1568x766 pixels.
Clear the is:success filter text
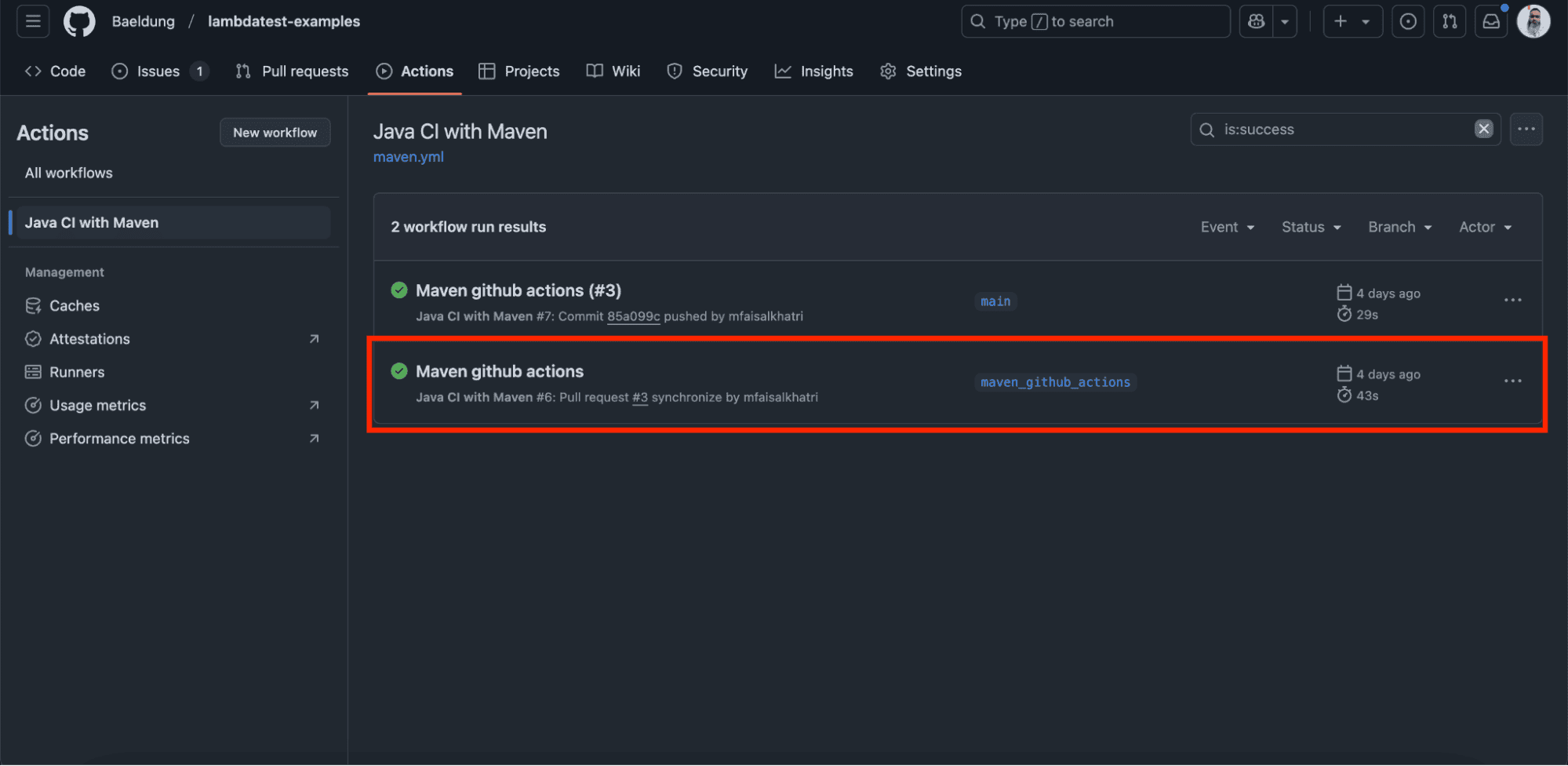(x=1483, y=129)
